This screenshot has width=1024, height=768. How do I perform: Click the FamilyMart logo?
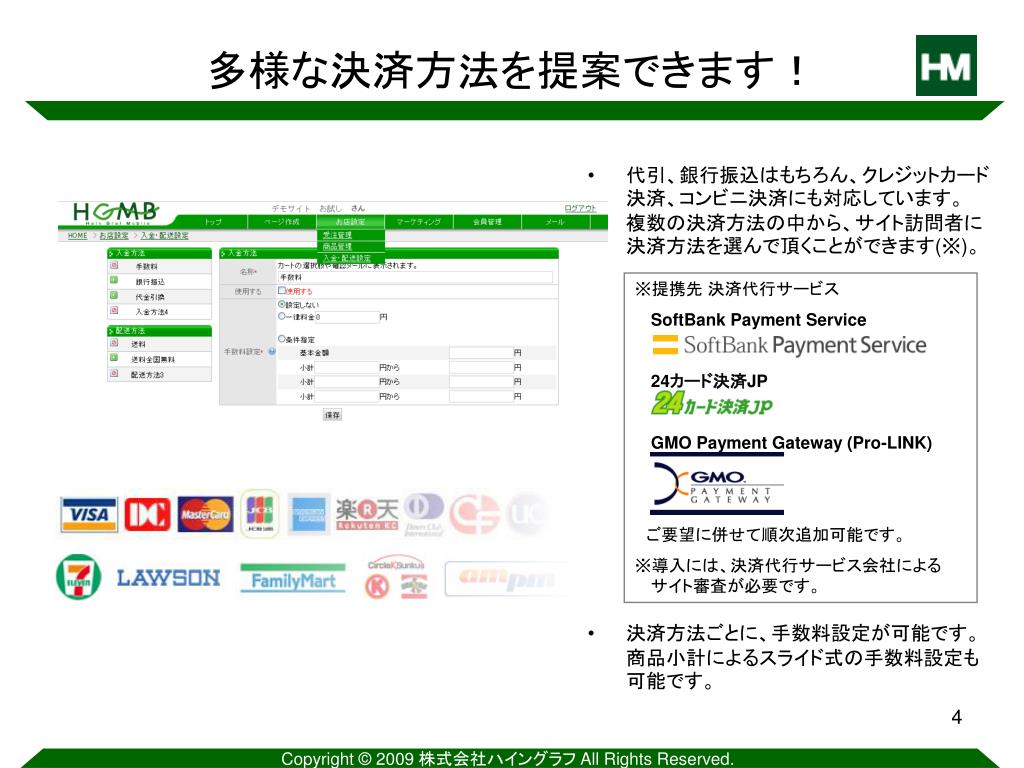coord(293,579)
